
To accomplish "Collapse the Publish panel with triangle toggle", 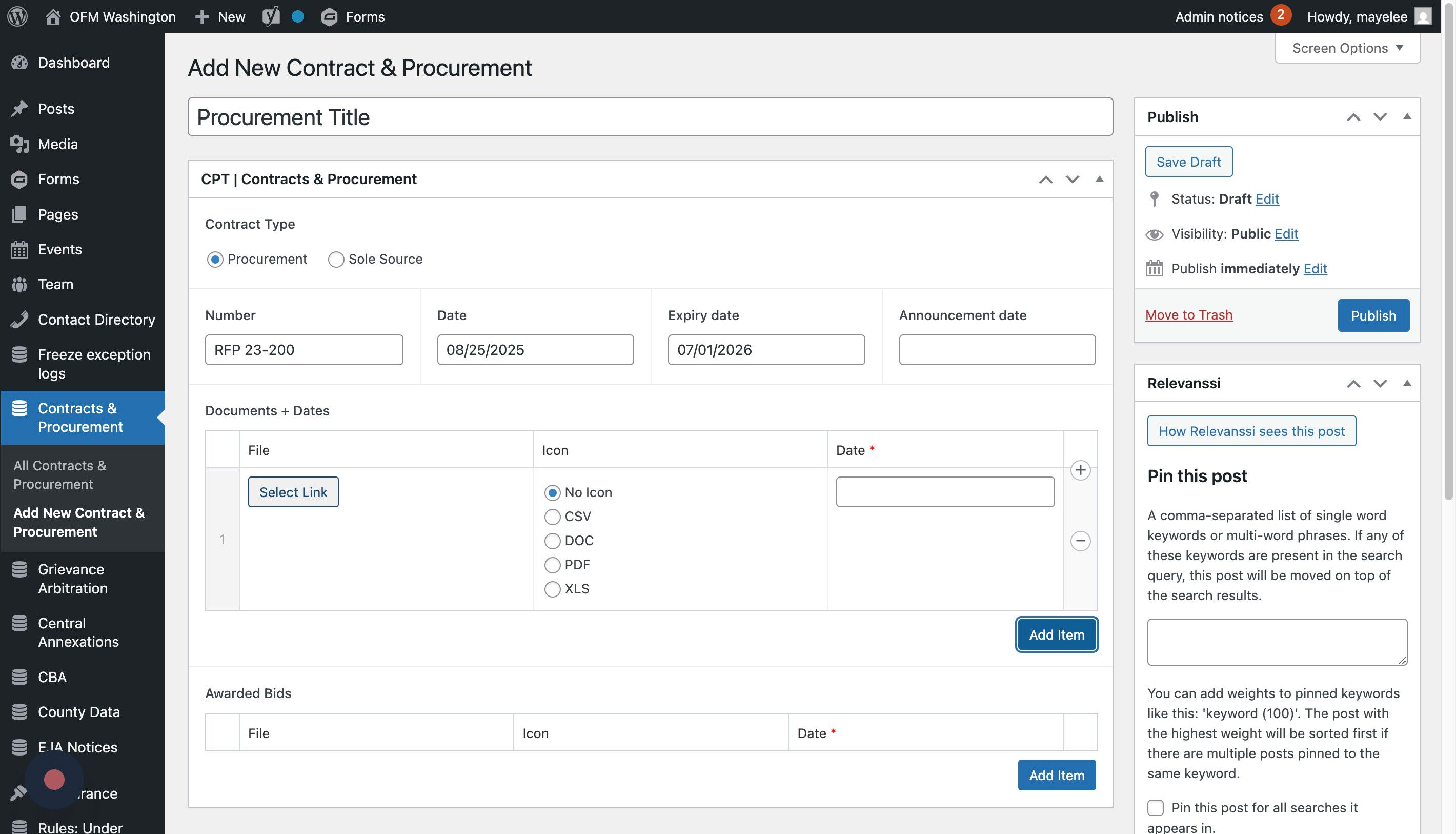I will click(x=1407, y=117).
